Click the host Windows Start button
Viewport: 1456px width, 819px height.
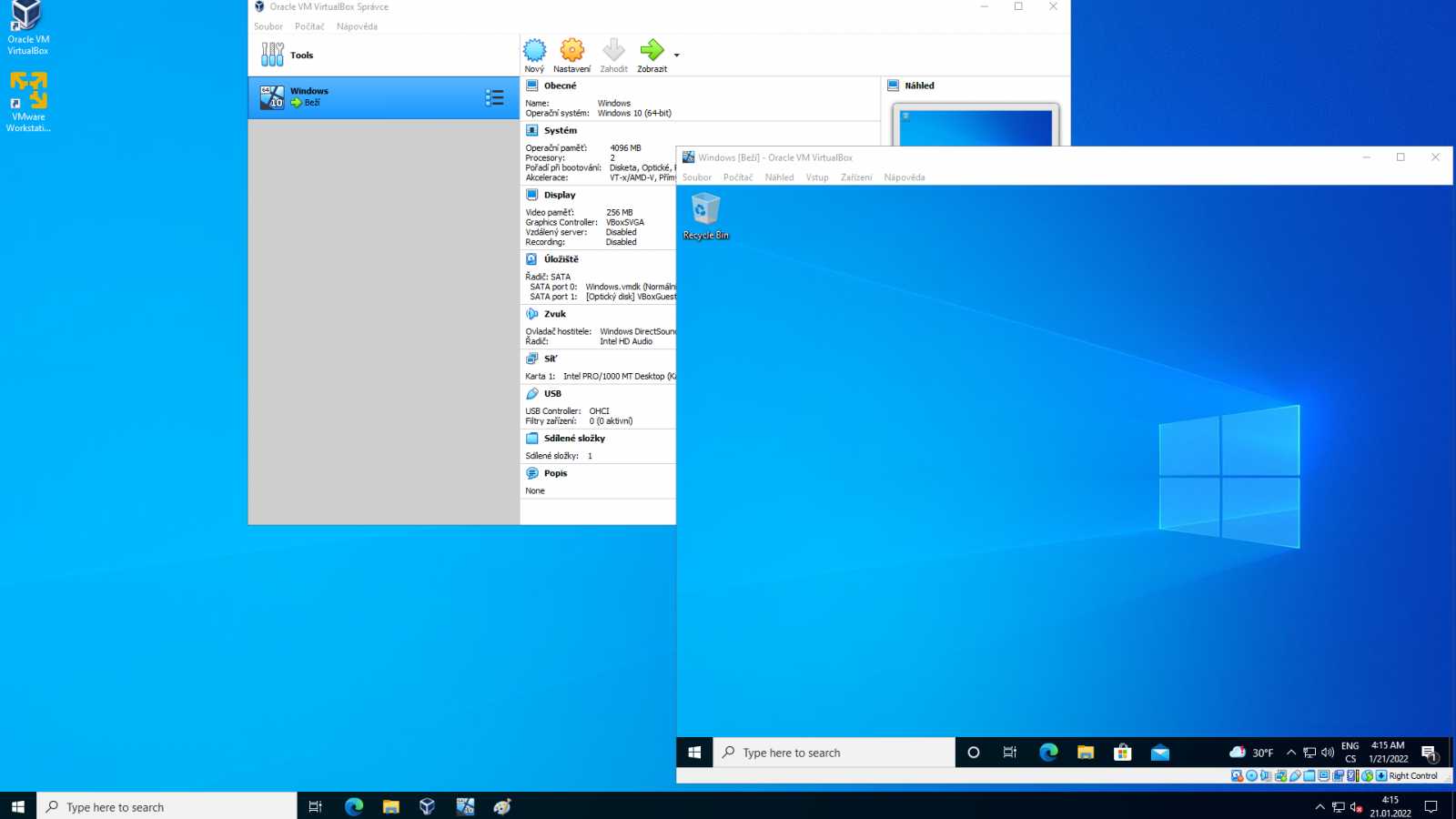[x=18, y=806]
